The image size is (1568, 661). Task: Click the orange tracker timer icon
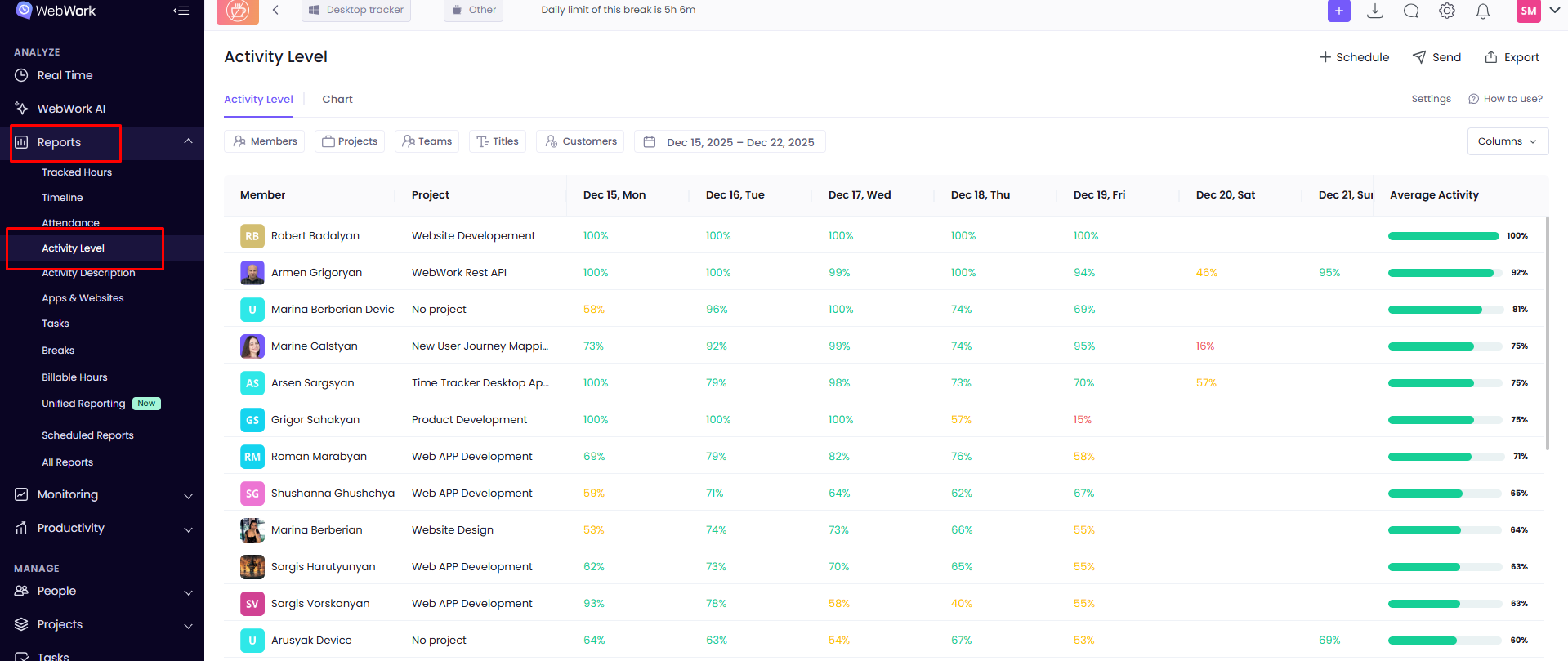238,11
